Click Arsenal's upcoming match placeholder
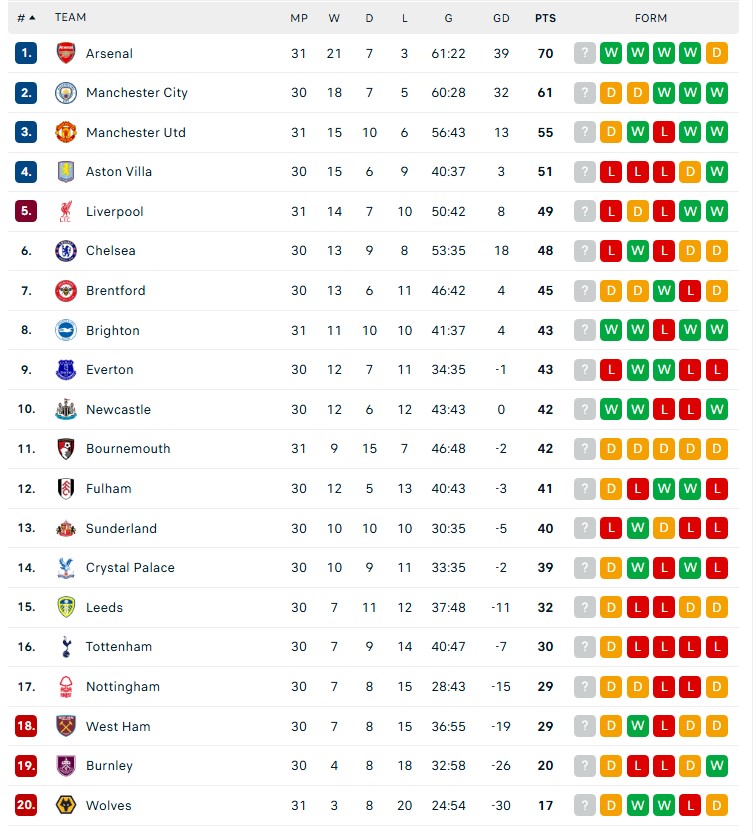 coord(584,53)
